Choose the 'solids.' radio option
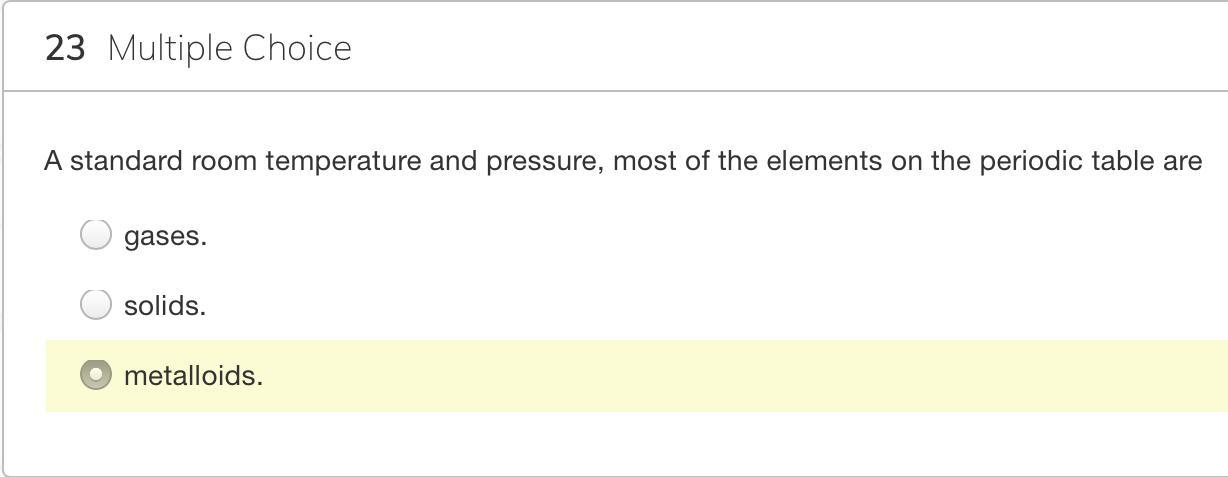Screen dimensions: 1228x477 (x=95, y=304)
